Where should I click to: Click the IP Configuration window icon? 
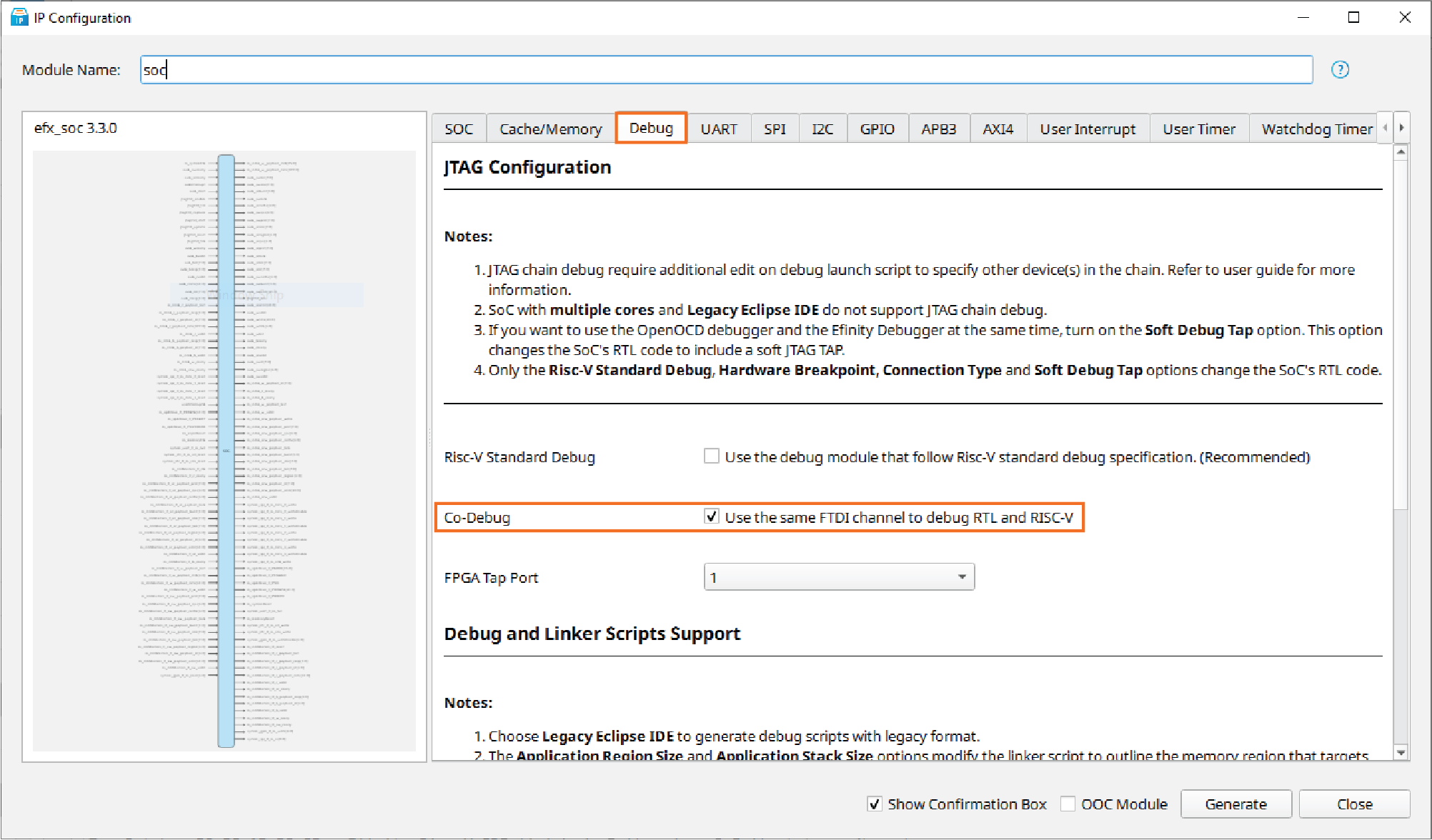coord(19,17)
